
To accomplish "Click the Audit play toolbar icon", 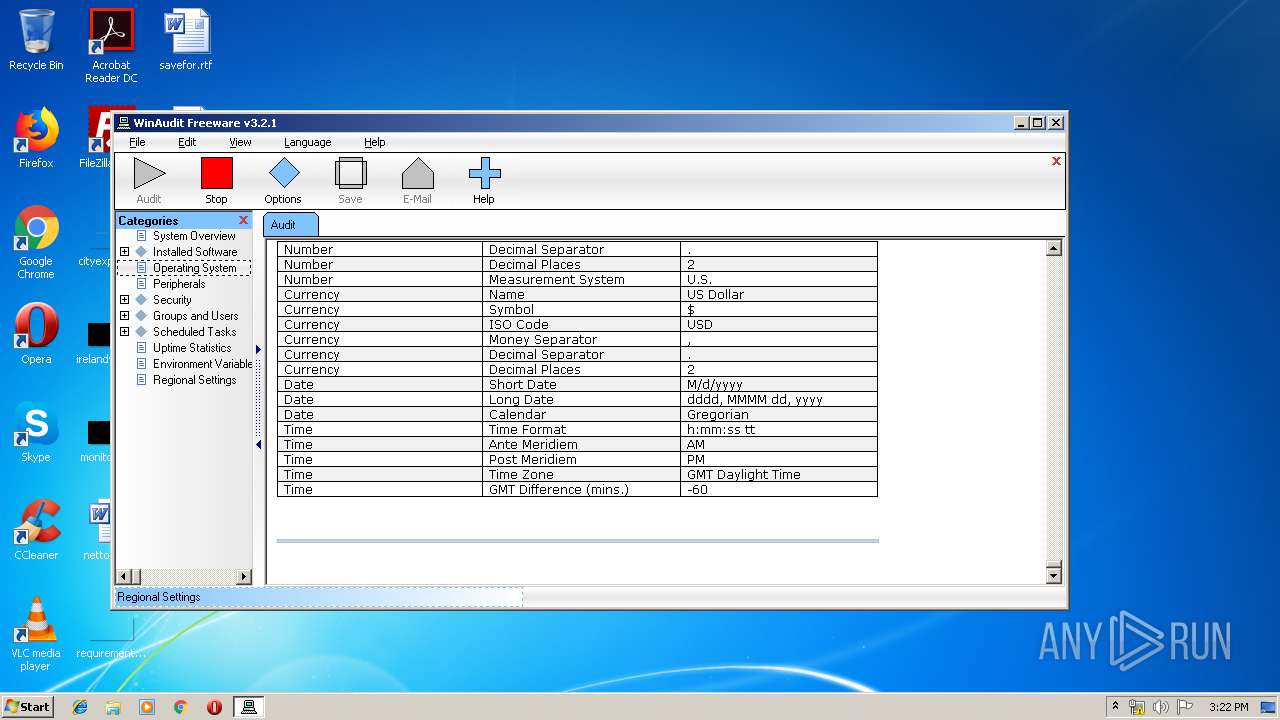I will click(149, 174).
